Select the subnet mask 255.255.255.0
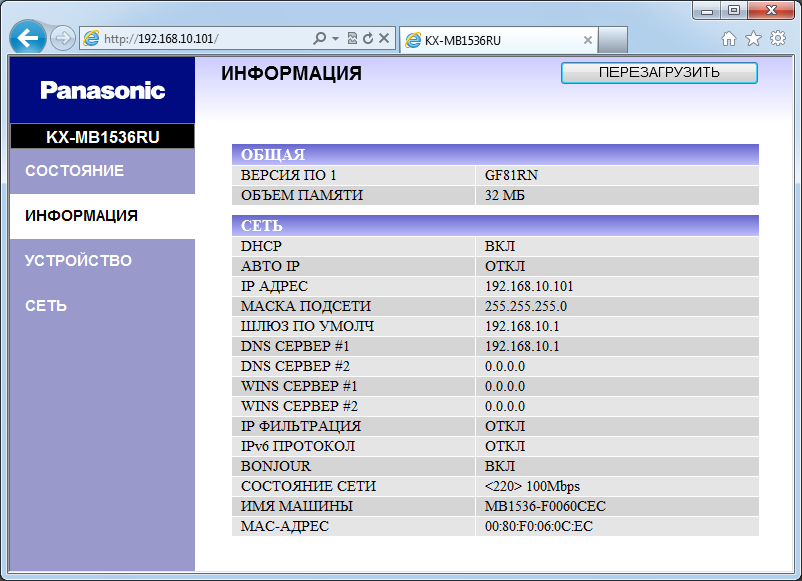The image size is (802, 581). click(526, 306)
